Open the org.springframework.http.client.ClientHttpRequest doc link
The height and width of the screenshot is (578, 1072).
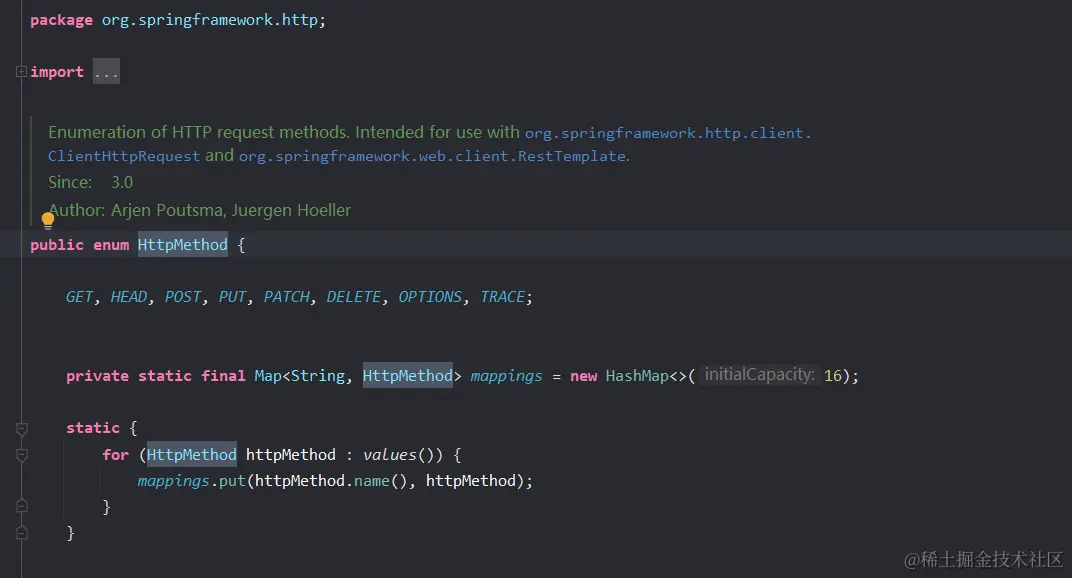[429, 144]
